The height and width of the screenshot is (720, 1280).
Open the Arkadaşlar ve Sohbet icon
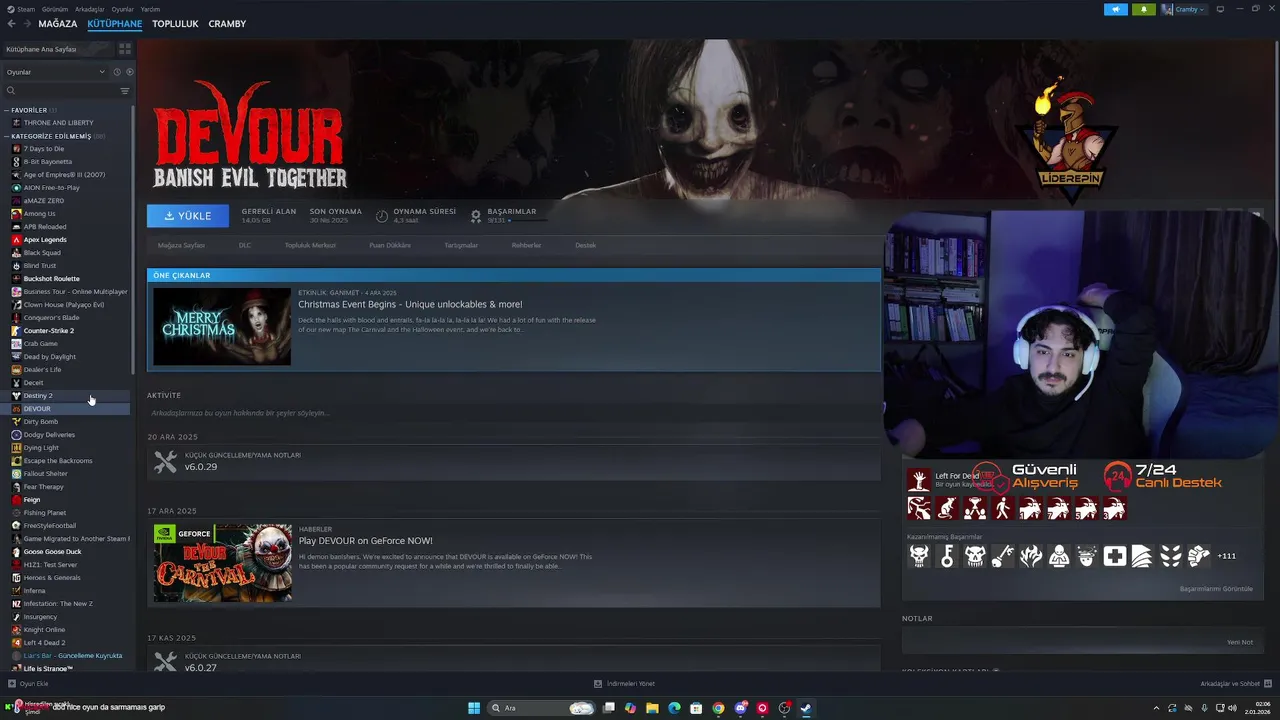(x=1267, y=684)
